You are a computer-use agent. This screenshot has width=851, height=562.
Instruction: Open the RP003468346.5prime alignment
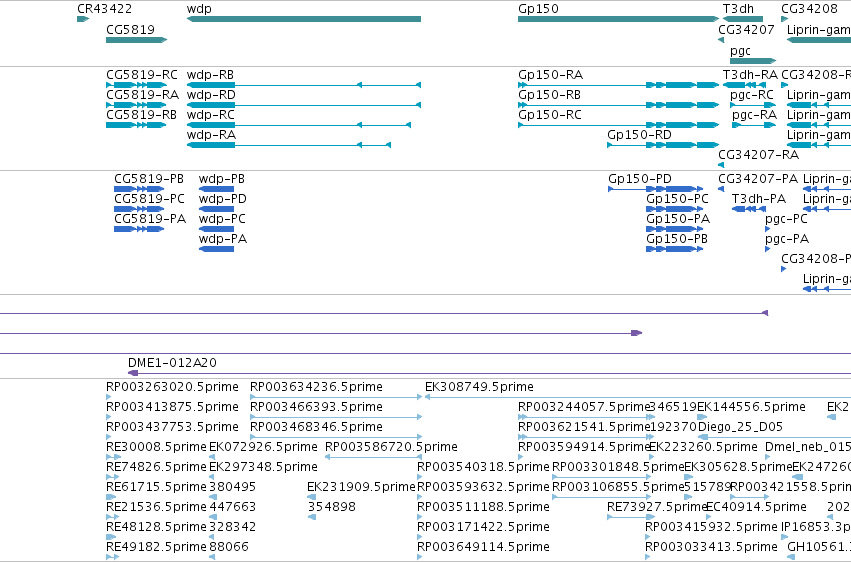(336, 438)
